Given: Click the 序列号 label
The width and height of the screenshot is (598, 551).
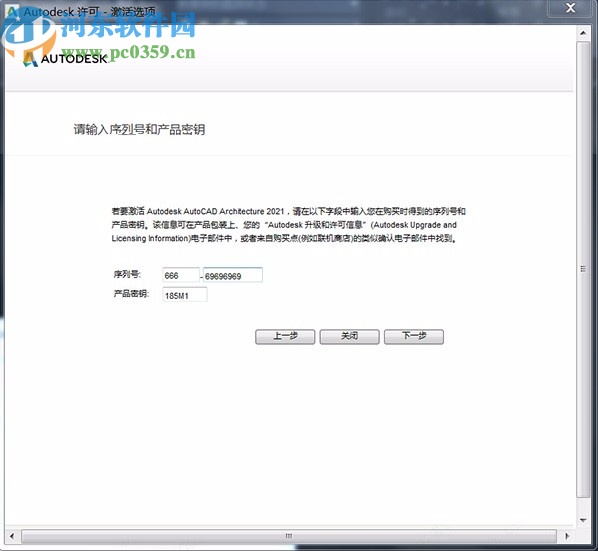Looking at the screenshot, I should click(127, 274).
